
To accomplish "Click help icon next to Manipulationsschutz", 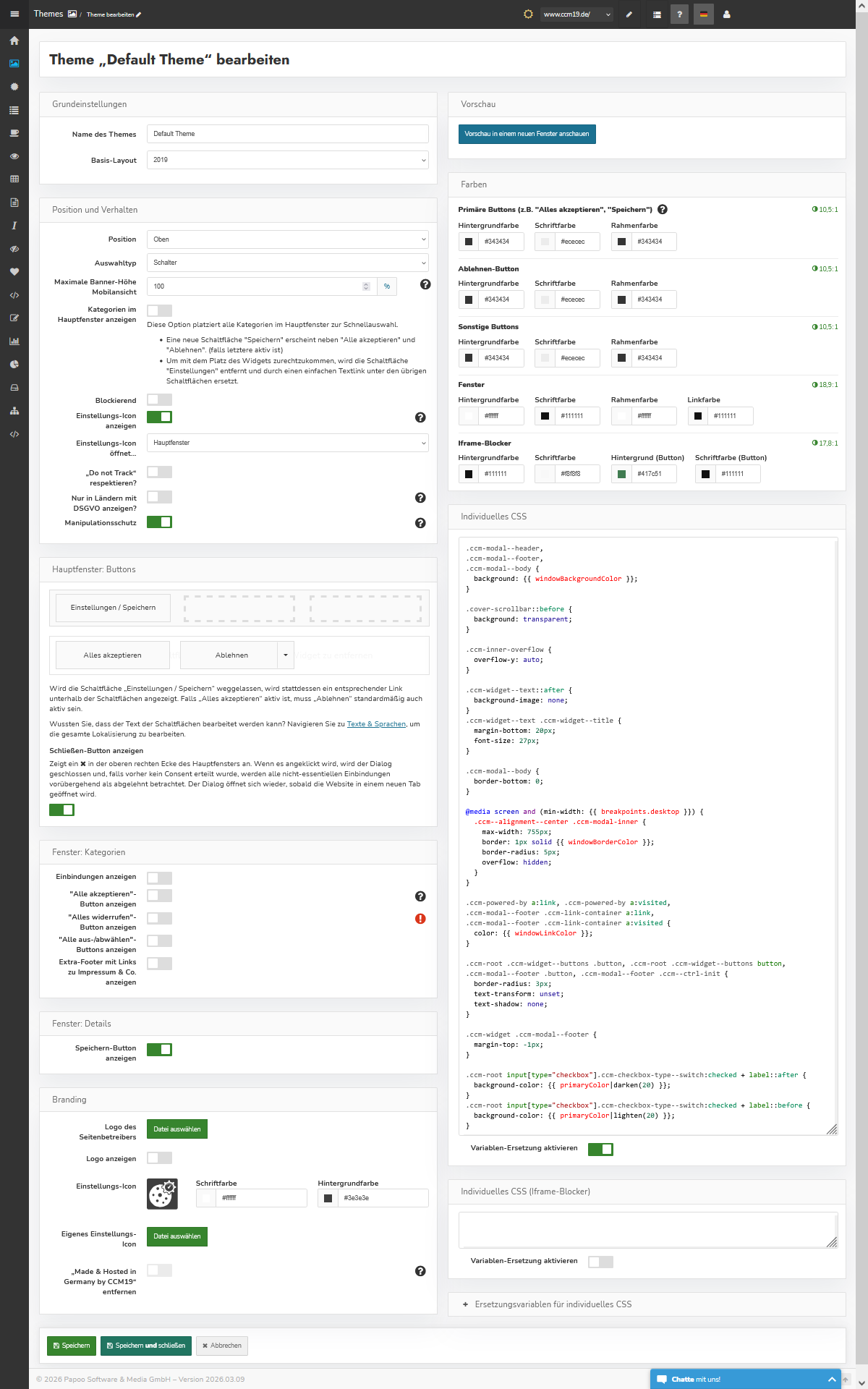I will pos(420,523).
